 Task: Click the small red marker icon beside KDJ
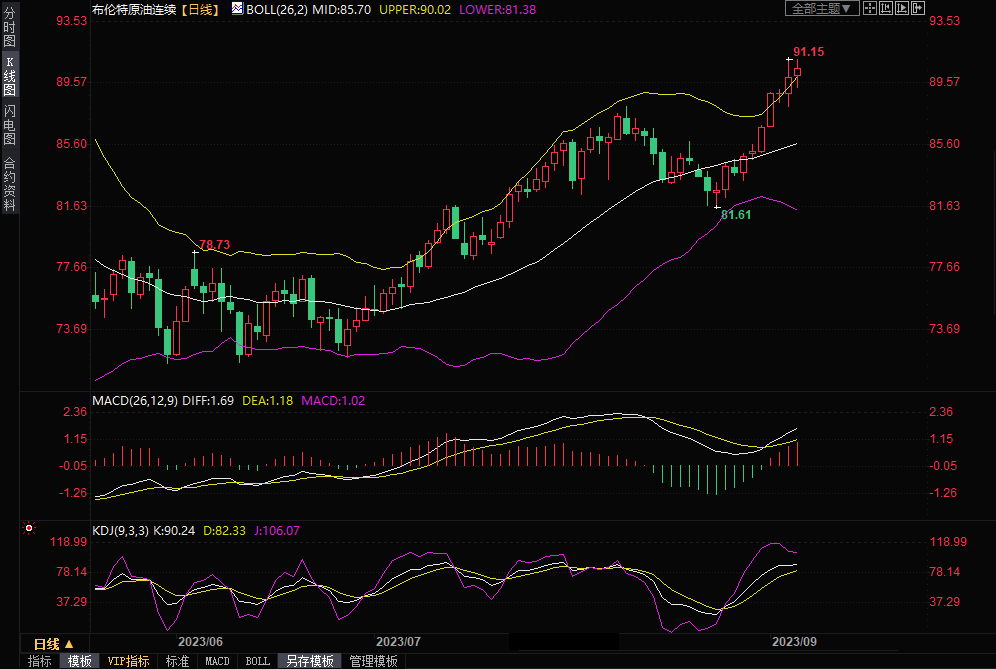29,527
